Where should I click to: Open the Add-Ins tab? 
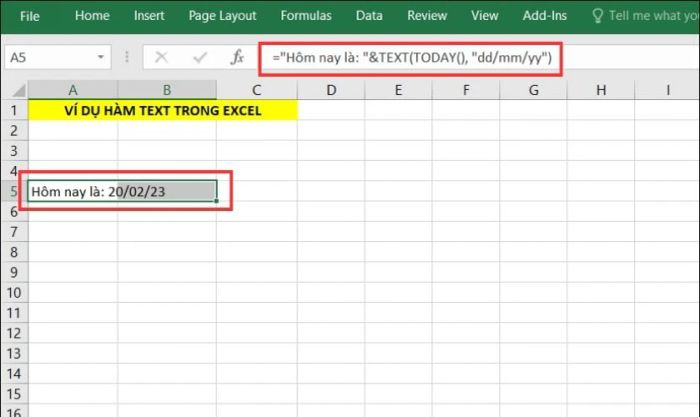coord(545,16)
